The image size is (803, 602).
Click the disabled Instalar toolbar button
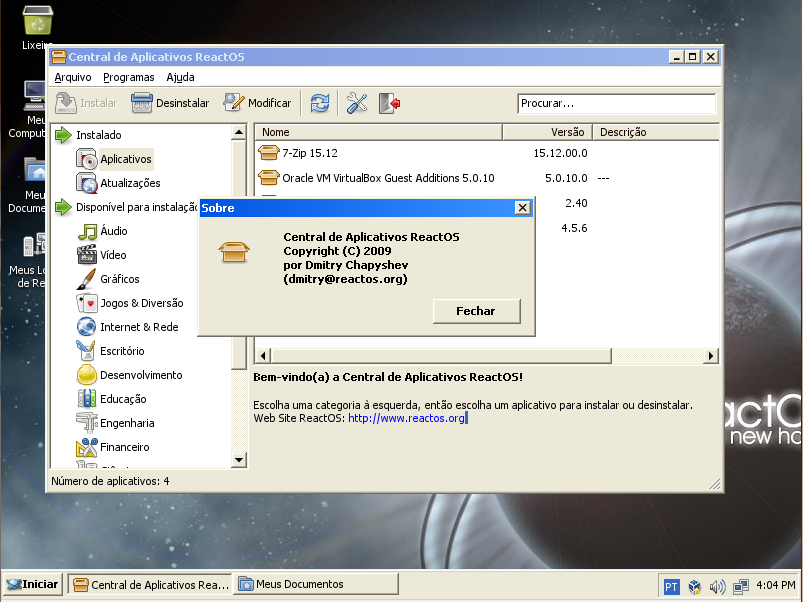[x=87, y=103]
